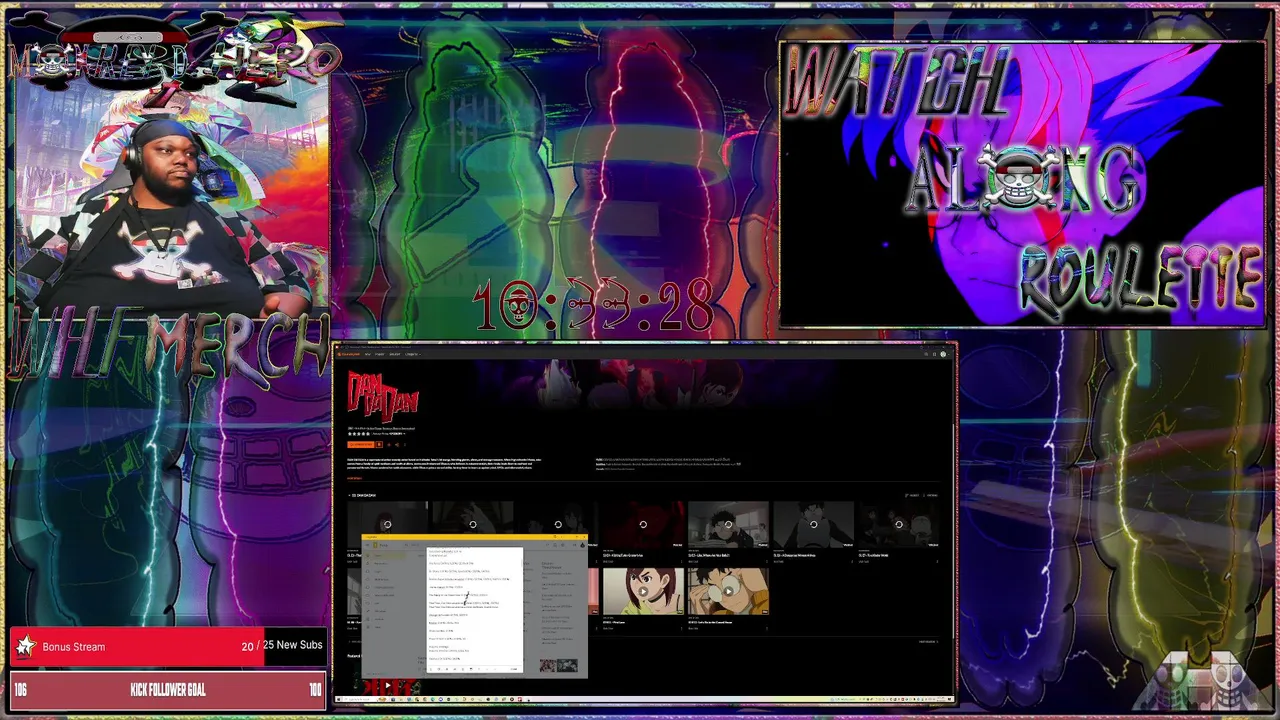Viewport: 1280px width, 720px height.
Task: Open the first episode thumbnail in top row
Action: click(387, 524)
